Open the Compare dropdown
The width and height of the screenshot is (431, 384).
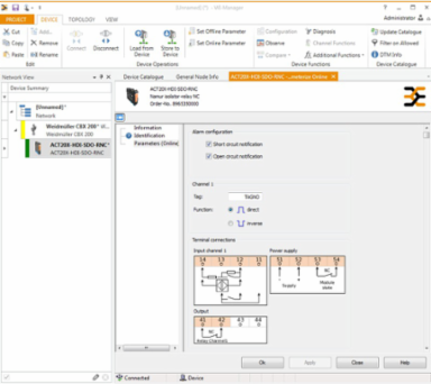click(274, 55)
